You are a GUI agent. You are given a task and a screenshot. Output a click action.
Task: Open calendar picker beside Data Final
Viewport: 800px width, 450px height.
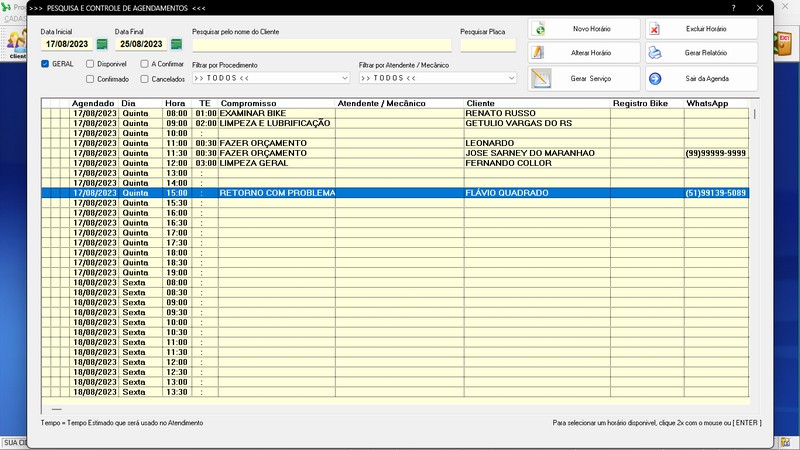[177, 44]
